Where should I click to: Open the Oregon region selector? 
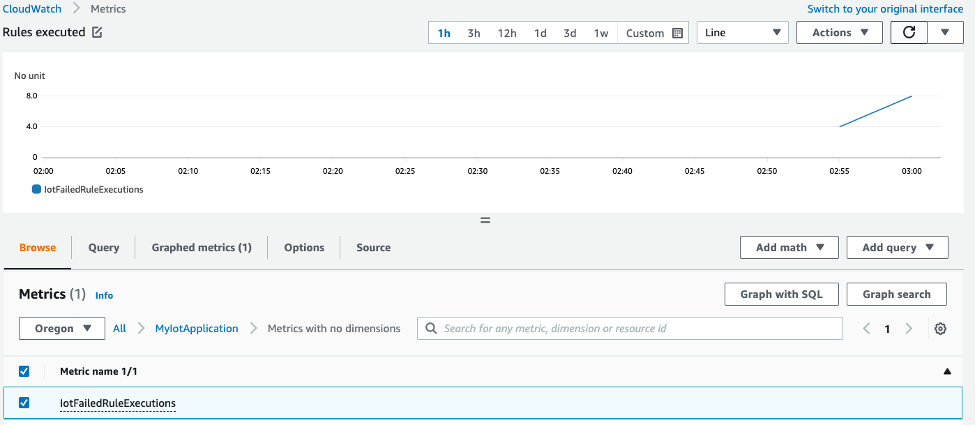point(62,329)
